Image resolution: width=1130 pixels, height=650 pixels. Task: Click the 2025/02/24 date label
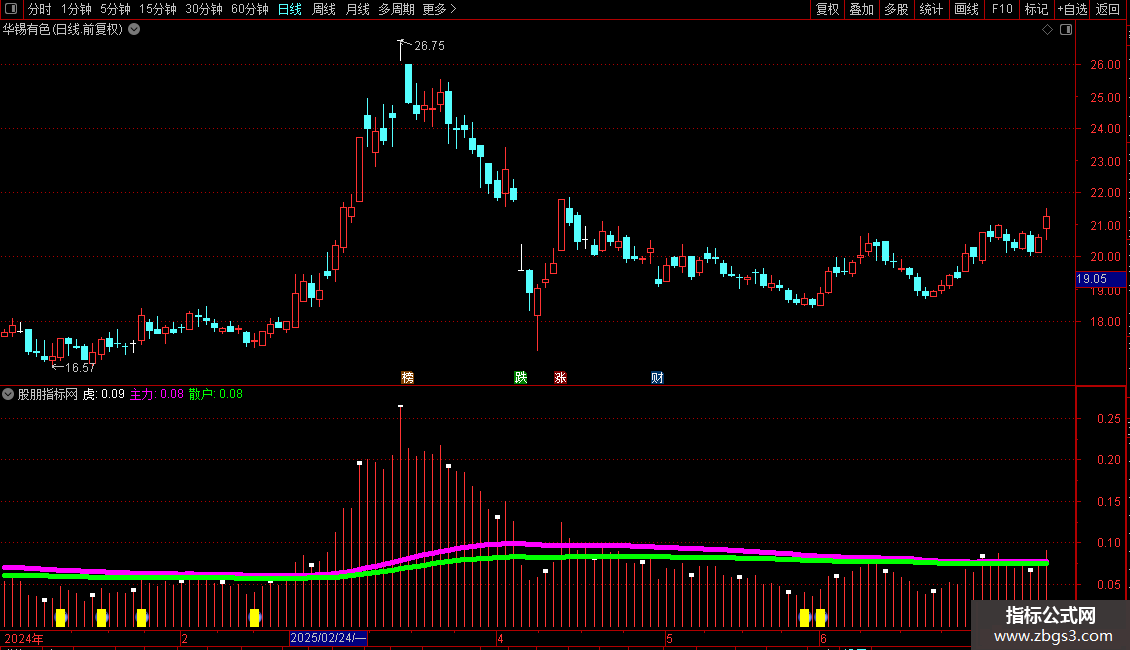329,638
